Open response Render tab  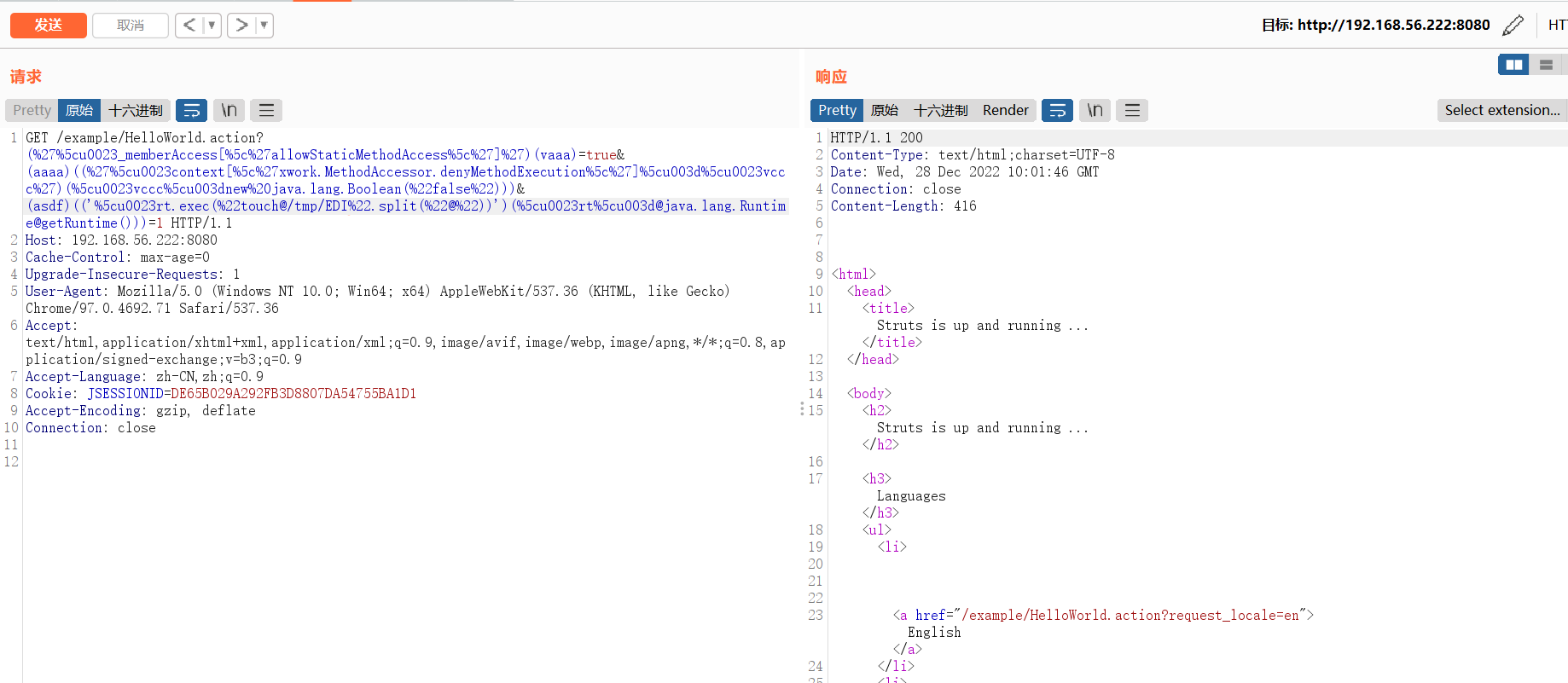click(1006, 110)
